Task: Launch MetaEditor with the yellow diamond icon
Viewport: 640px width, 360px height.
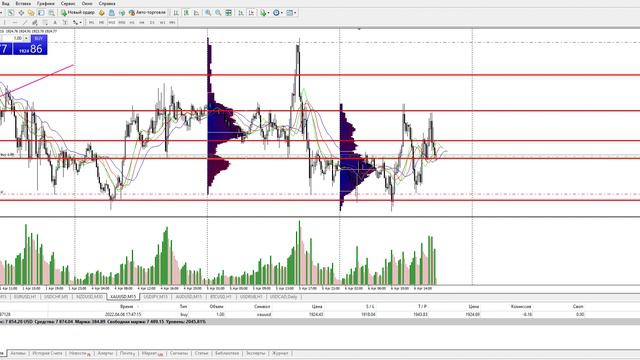Action: [x=102, y=13]
